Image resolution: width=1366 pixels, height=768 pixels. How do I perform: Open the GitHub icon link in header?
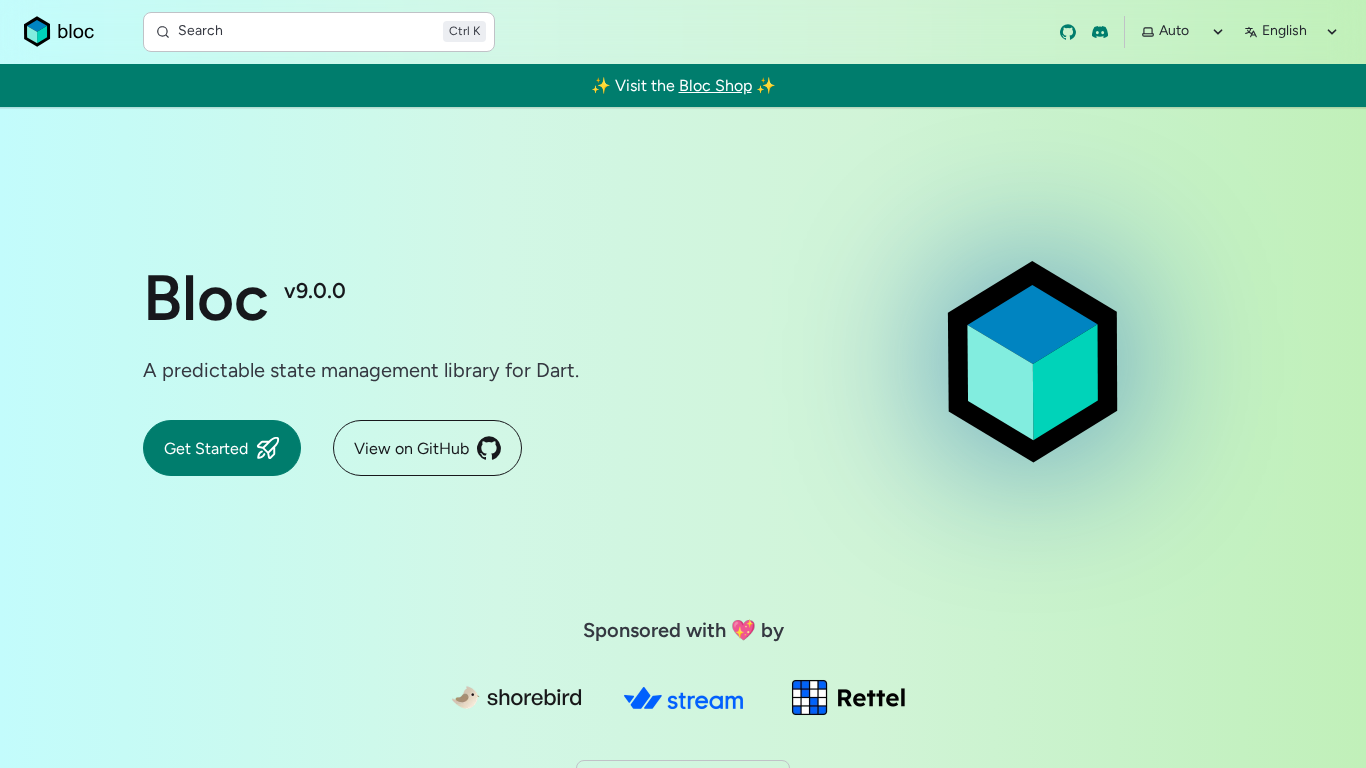click(1068, 32)
